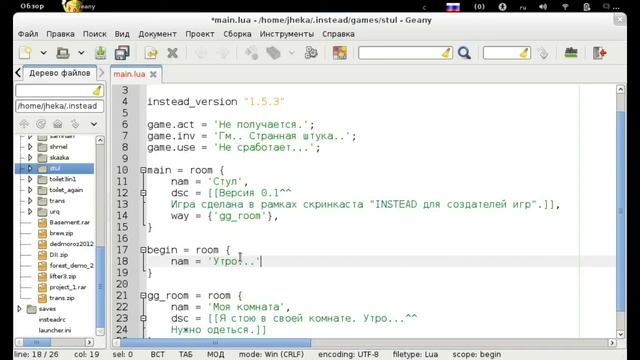The height and width of the screenshot is (360, 640).
Task: Click the magnifier Find icon
Action: [x=464, y=53]
